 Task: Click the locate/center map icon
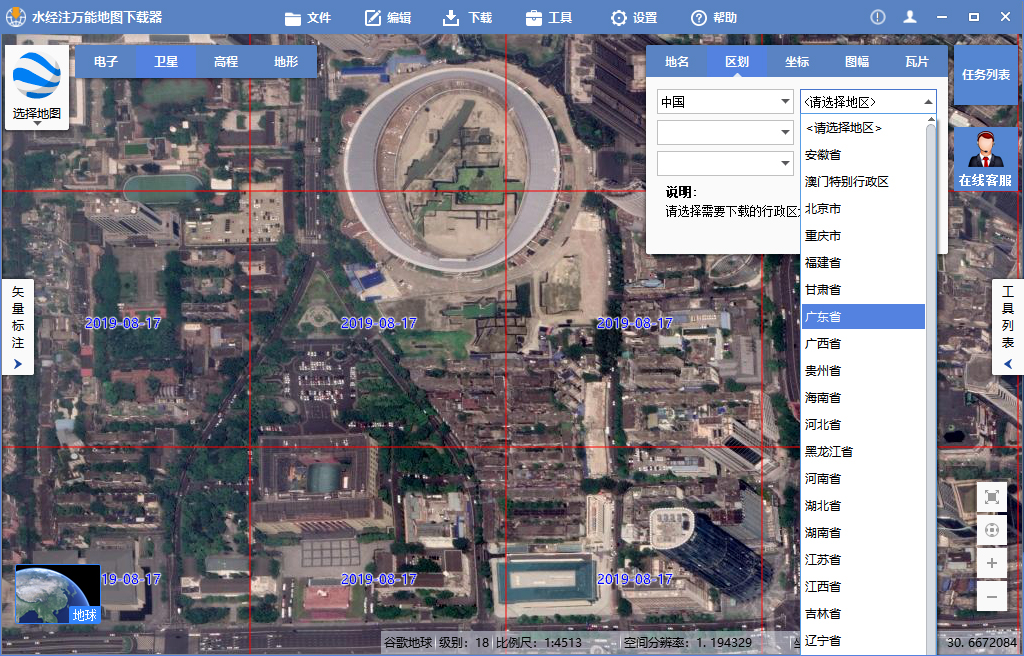pyautogui.click(x=991, y=530)
